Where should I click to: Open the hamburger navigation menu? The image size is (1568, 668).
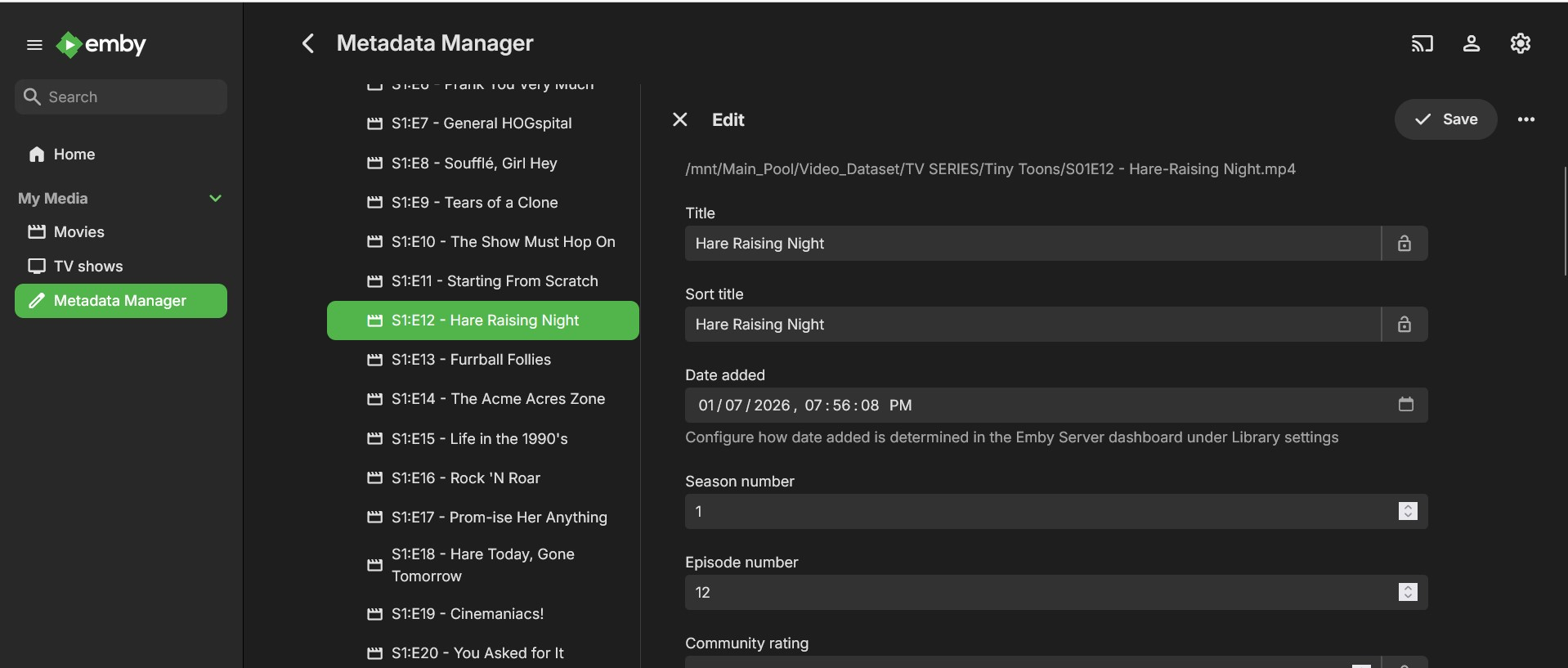coord(34,45)
